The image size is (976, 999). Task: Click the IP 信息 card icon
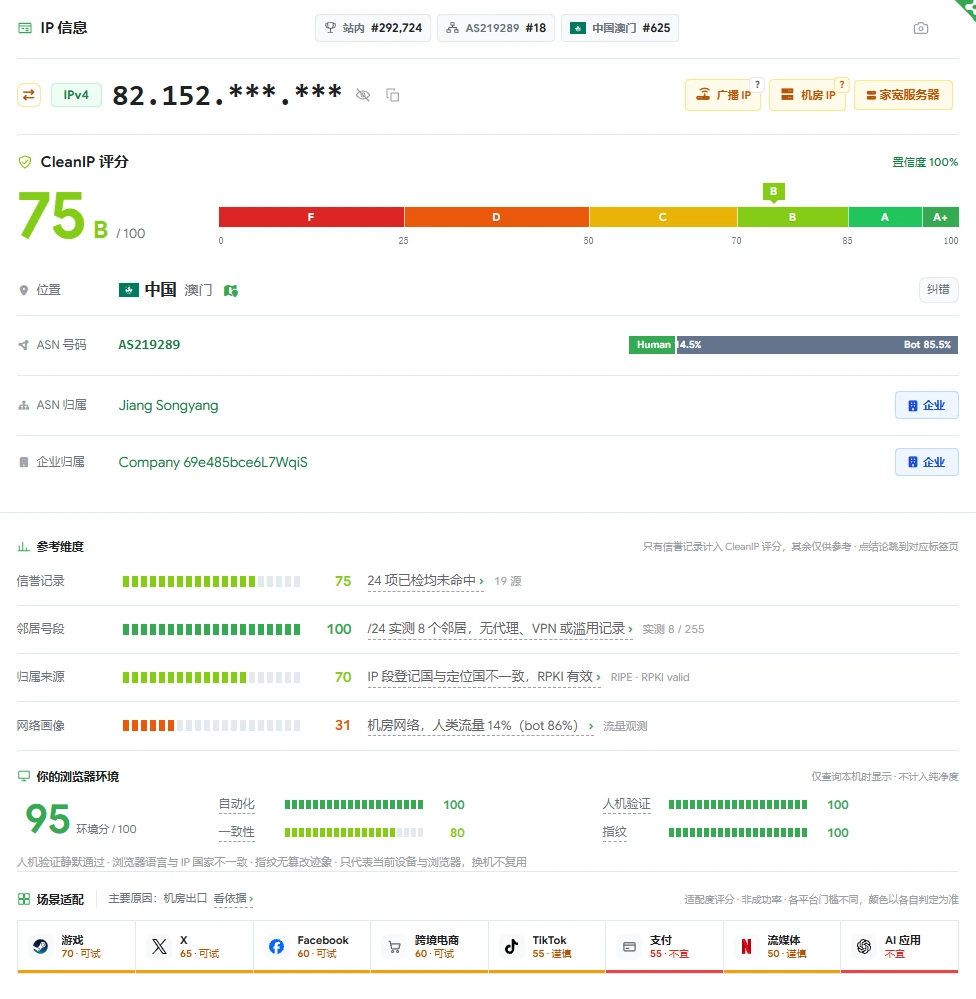[x=25, y=28]
